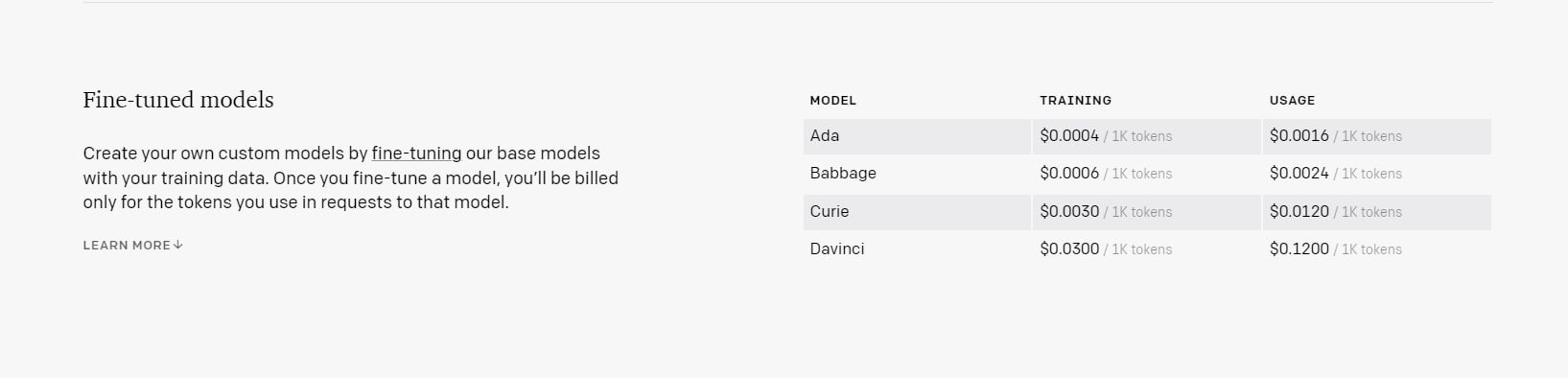Viewport: 1568px width, 378px height.
Task: Select the Babbage model row
Action: click(x=1147, y=174)
